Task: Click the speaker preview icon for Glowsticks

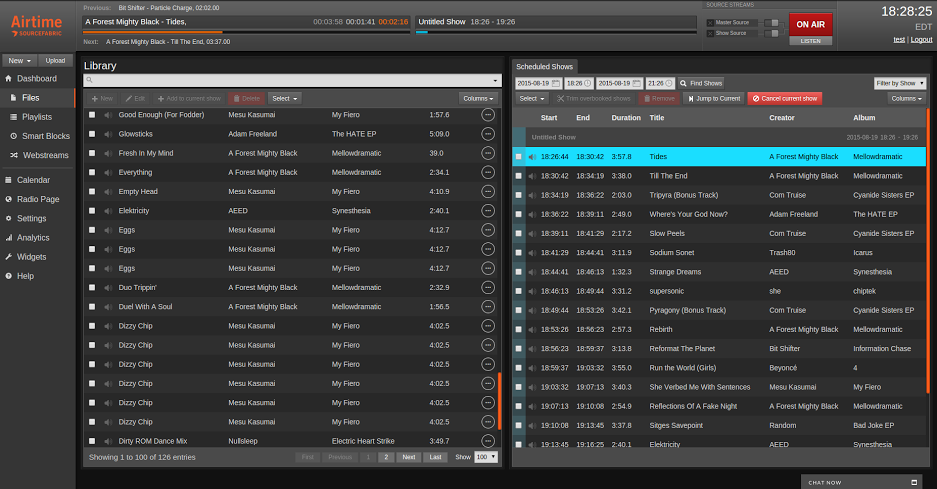Action: (x=108, y=134)
